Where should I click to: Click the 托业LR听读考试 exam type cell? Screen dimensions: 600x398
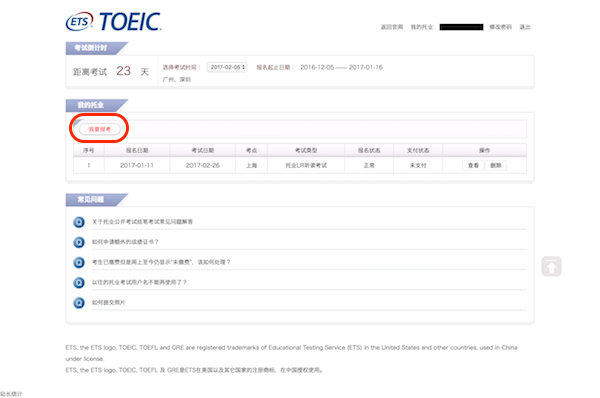click(x=306, y=165)
